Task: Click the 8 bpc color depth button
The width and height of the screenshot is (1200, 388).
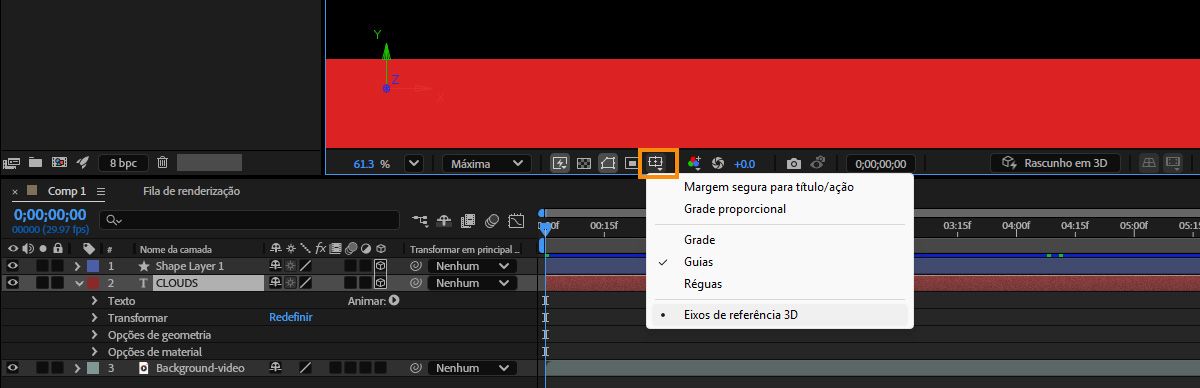Action: click(x=124, y=162)
